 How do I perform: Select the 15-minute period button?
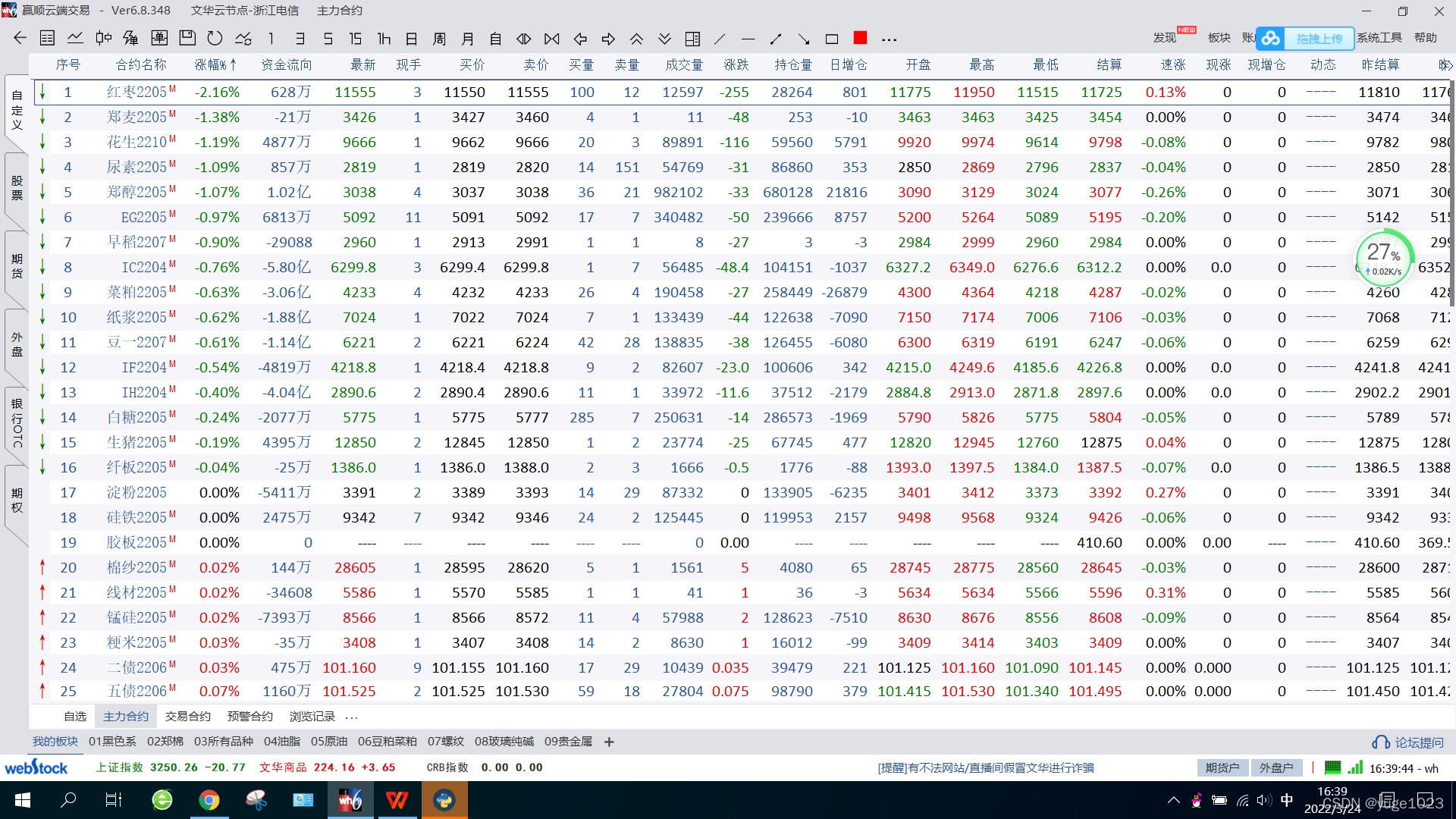point(356,39)
